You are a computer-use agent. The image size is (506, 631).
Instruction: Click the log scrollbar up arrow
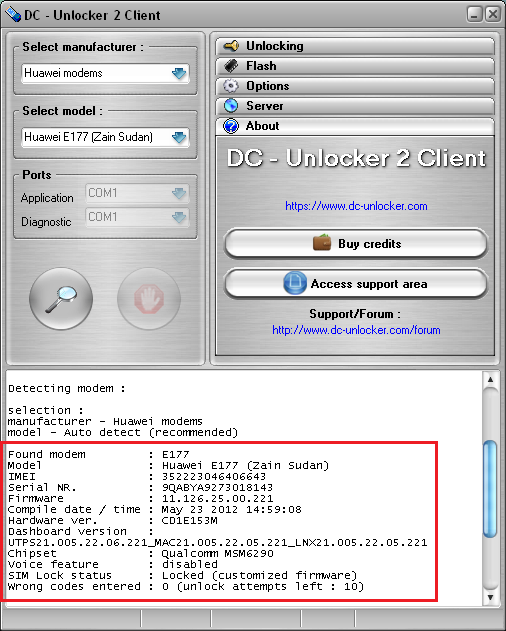click(490, 379)
